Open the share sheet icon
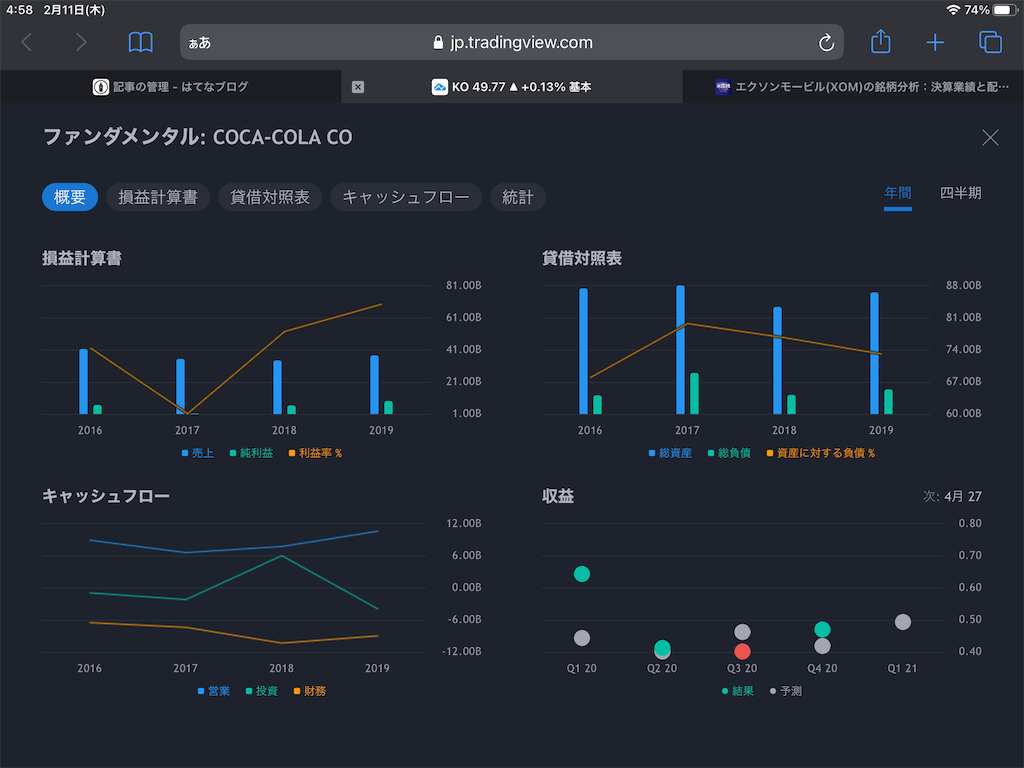This screenshot has width=1024, height=768. tap(880, 41)
